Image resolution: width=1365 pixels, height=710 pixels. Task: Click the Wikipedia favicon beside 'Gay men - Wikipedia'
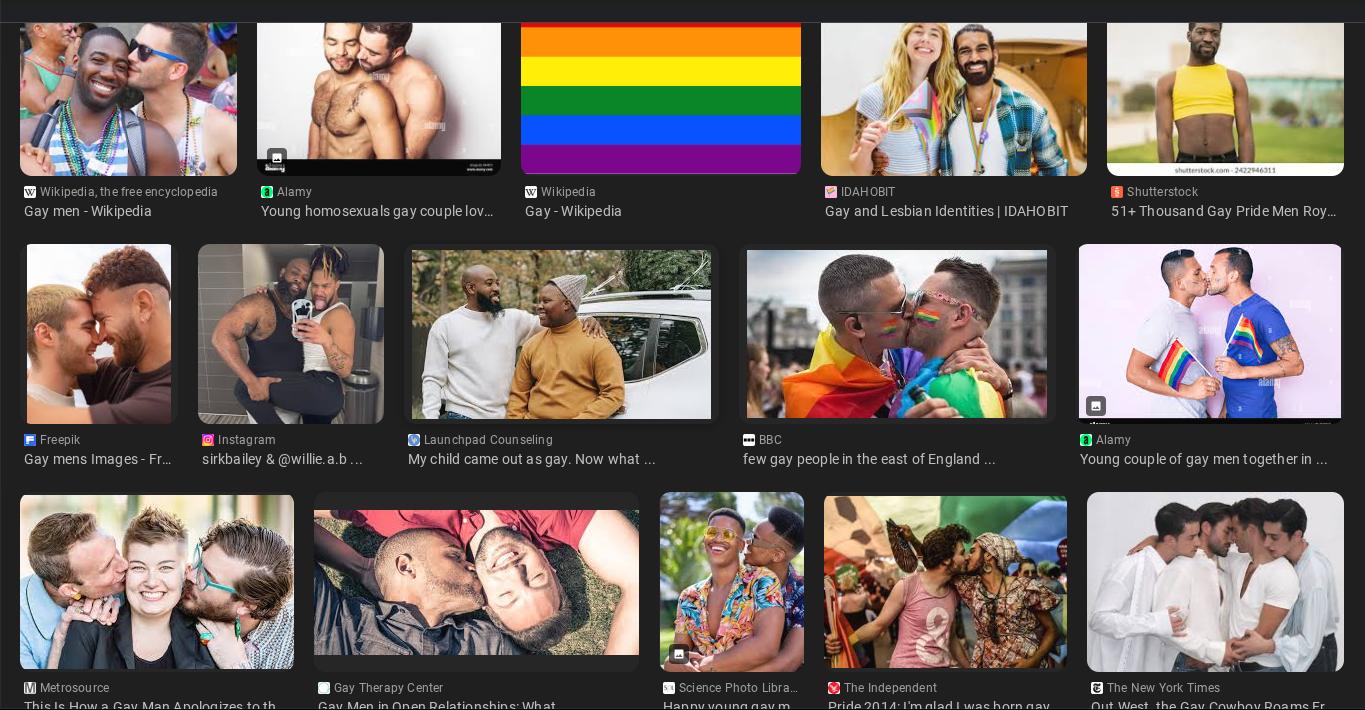tap(30, 192)
